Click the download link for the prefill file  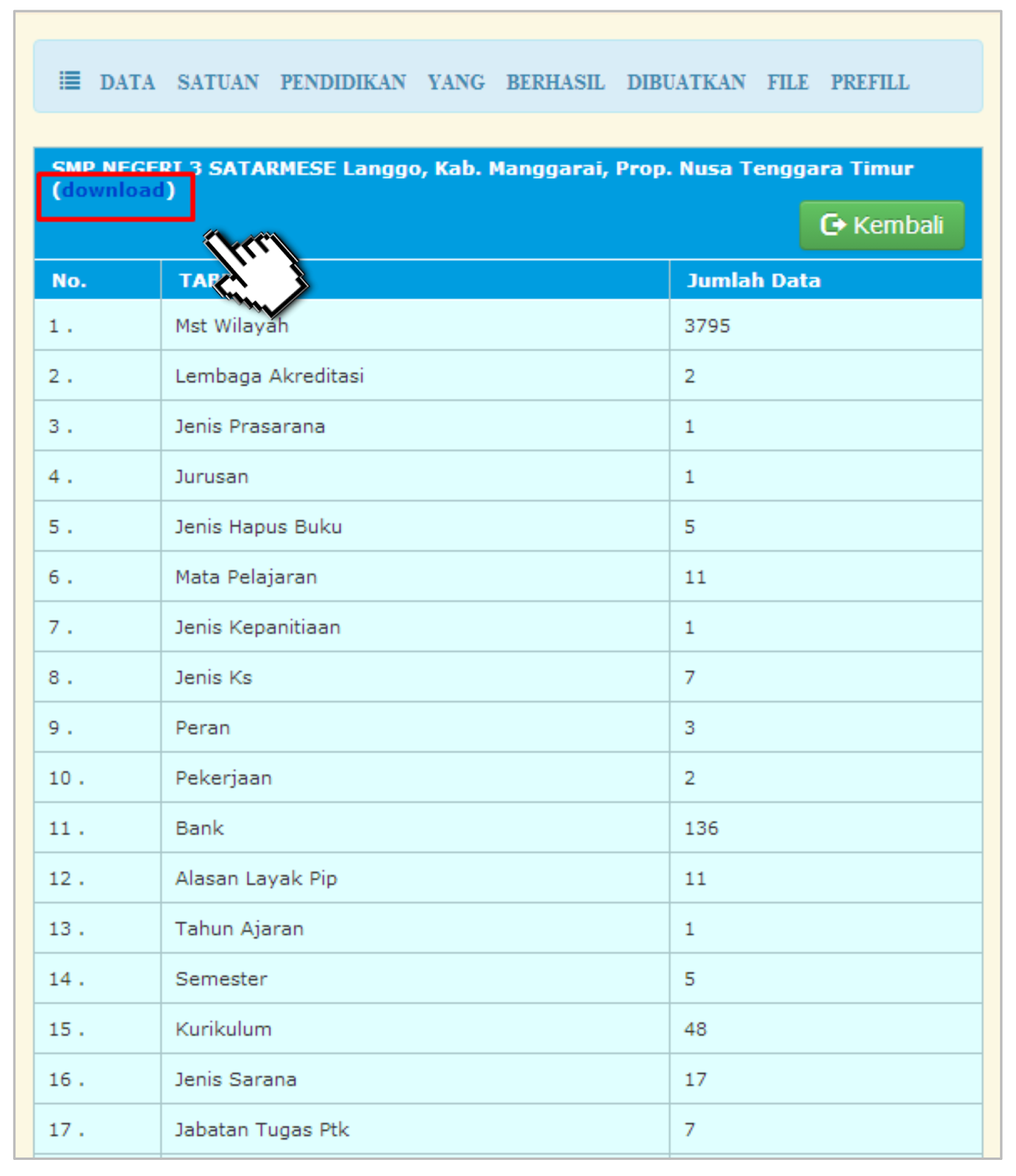114,190
